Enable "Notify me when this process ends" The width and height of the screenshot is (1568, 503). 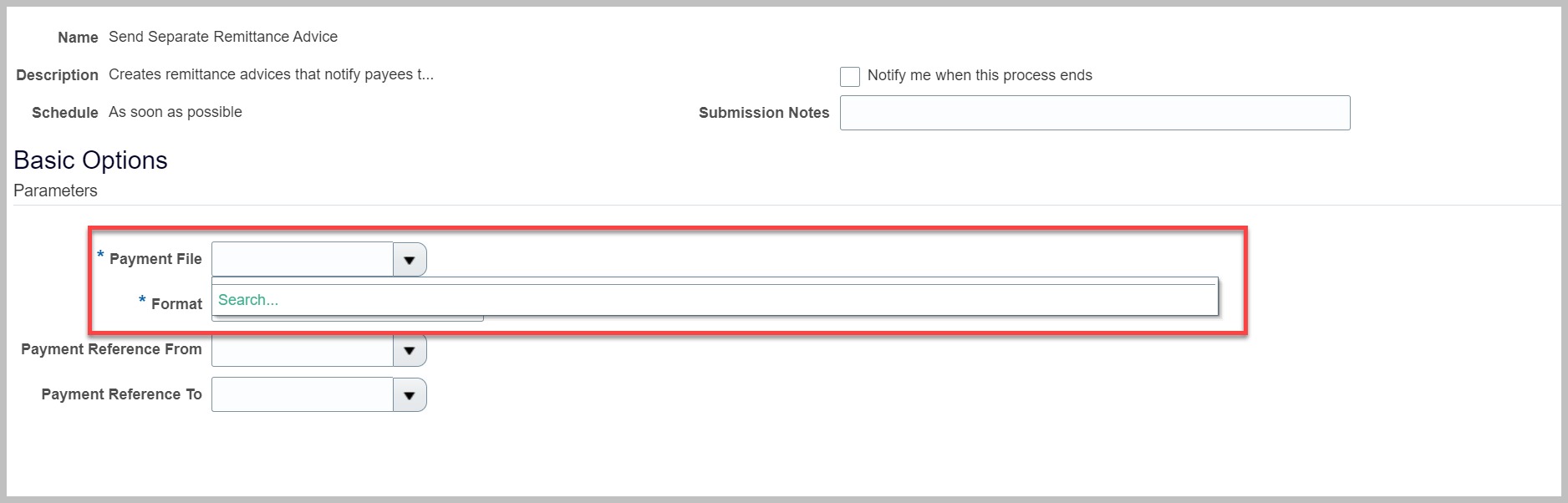point(849,76)
